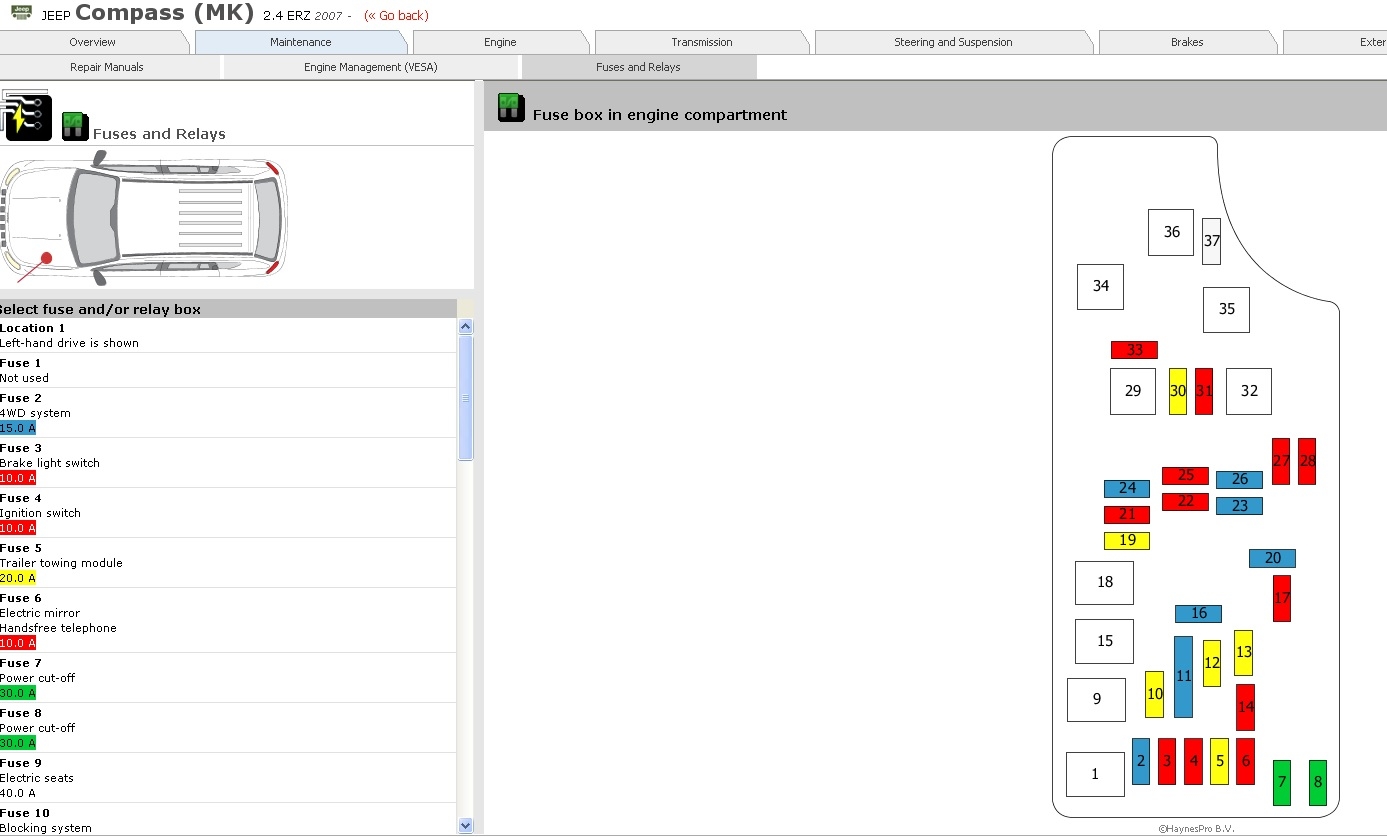Click yellow fuse 13 in the diagram
Viewport: 1387px width, 837px height.
[x=1244, y=652]
